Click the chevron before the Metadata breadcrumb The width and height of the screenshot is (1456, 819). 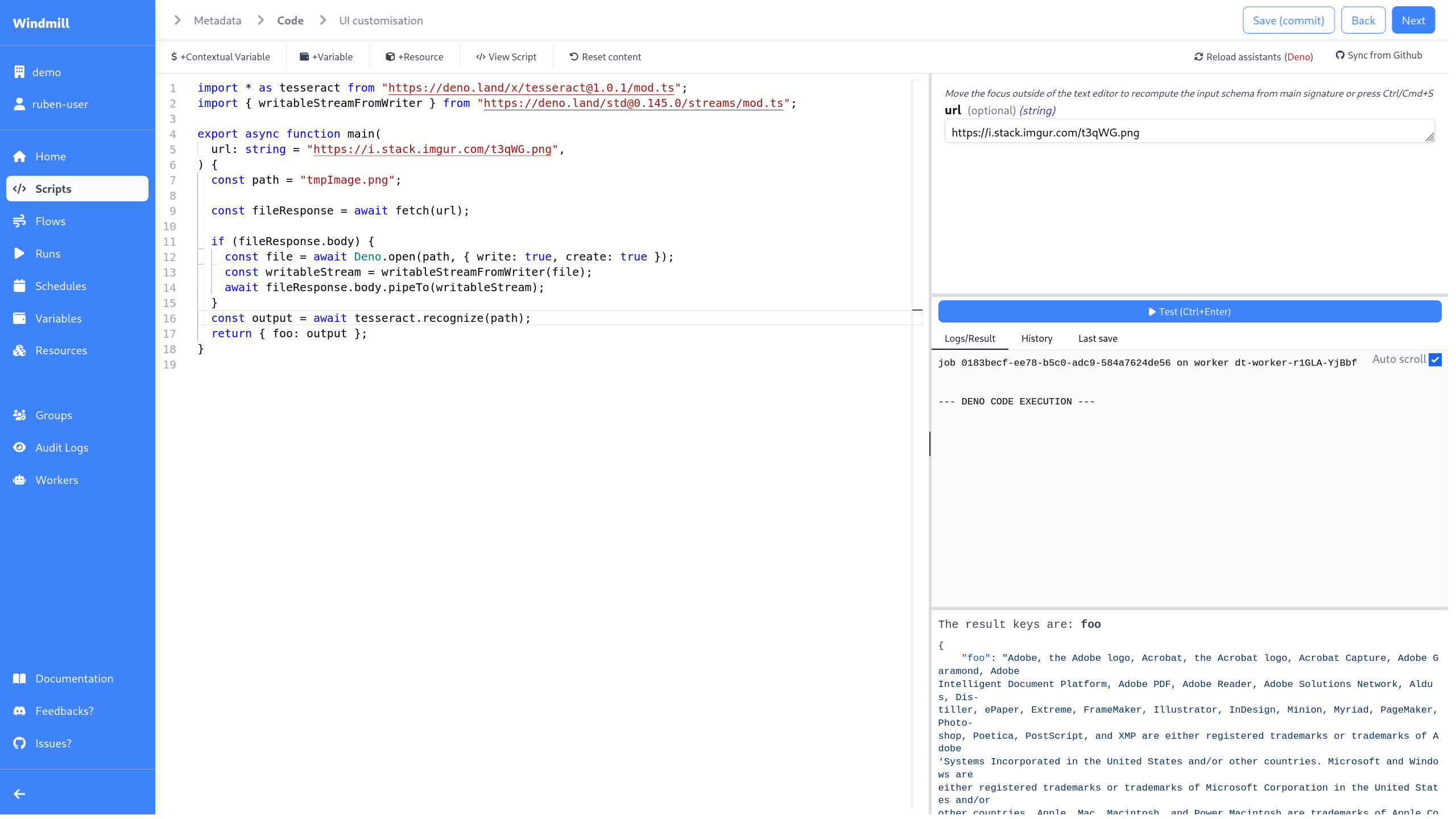click(177, 20)
